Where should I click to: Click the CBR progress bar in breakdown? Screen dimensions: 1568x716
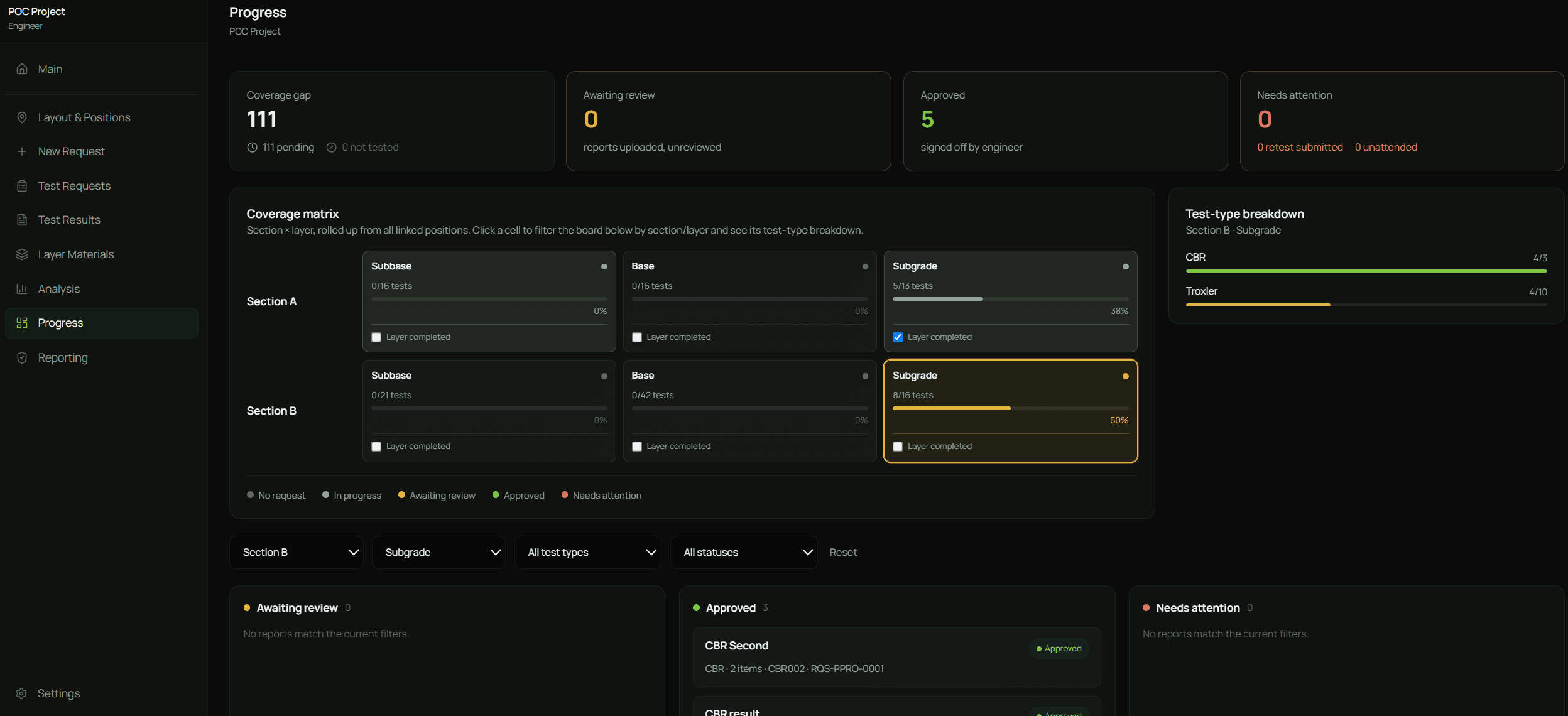[1366, 271]
